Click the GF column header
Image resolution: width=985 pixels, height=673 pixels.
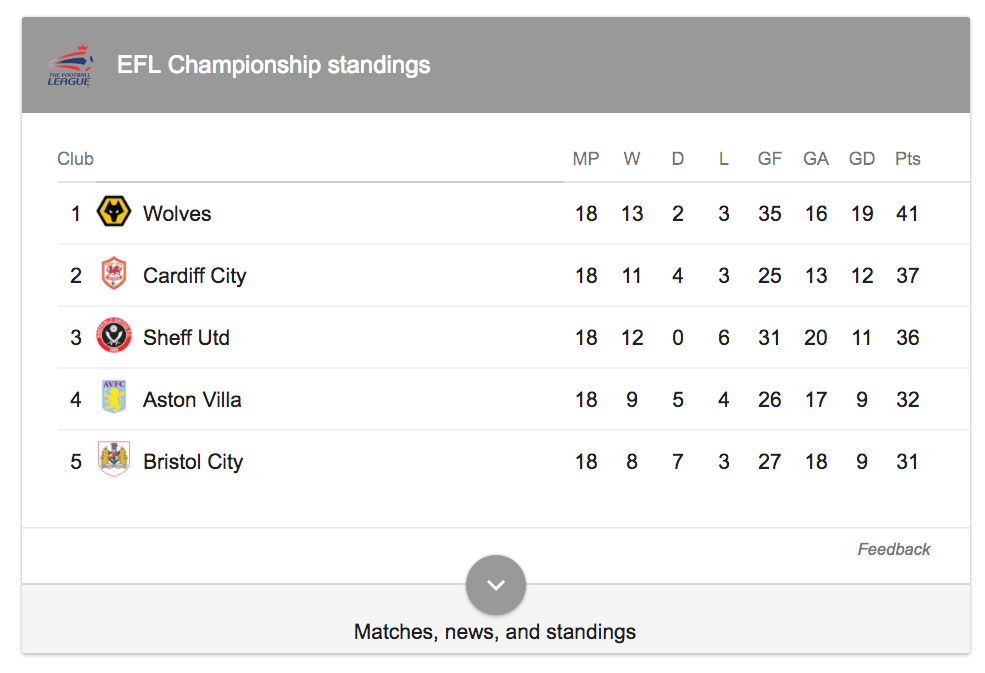769,158
